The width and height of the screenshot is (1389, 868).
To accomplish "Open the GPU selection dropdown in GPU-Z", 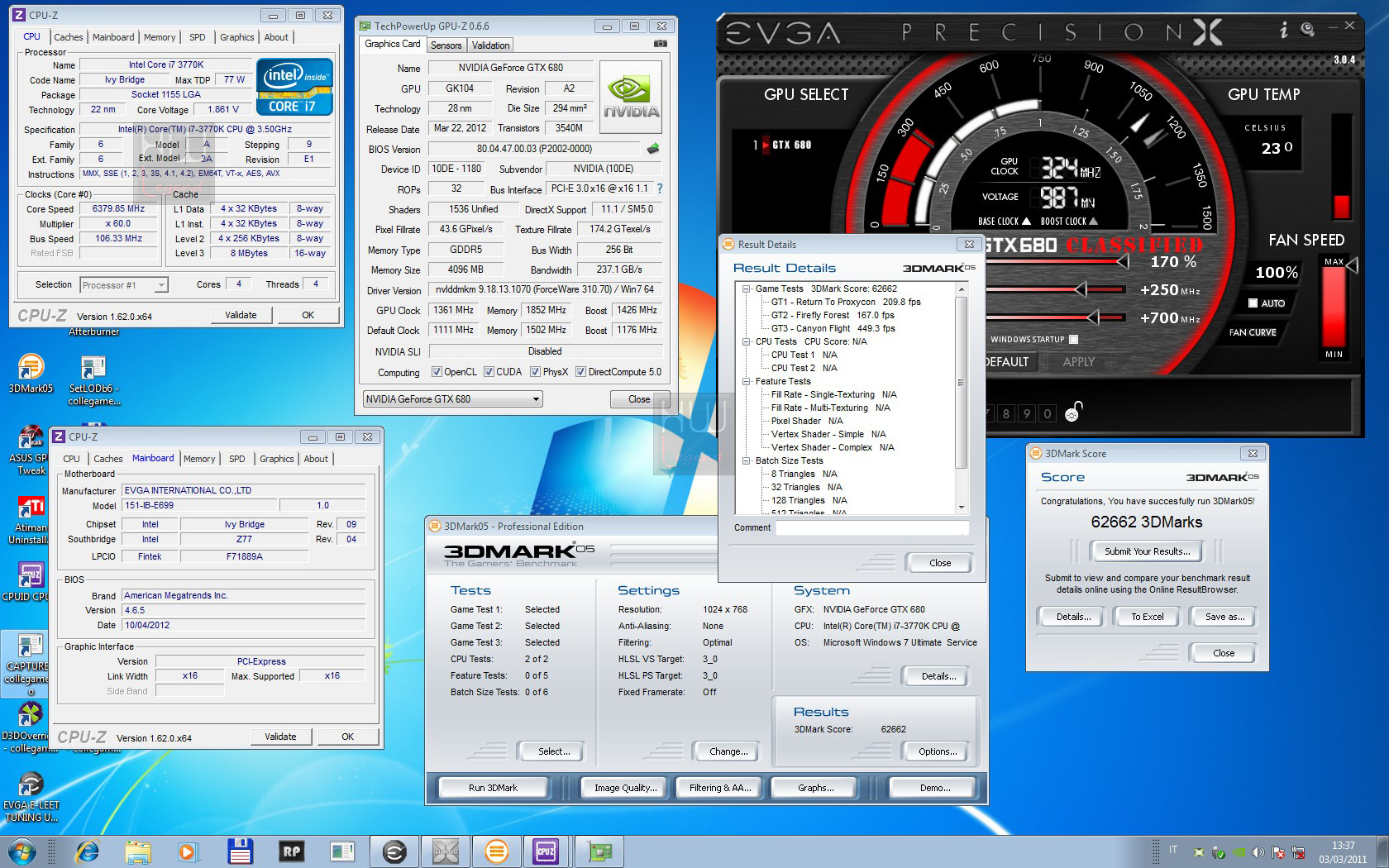I will point(452,399).
